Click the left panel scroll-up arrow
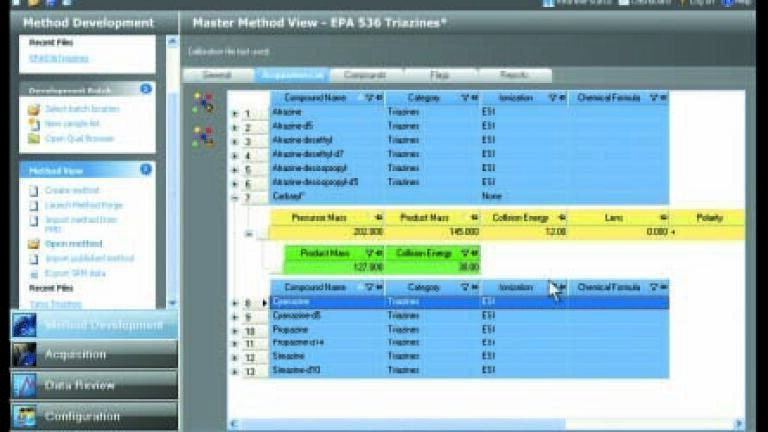The width and height of the screenshot is (768, 432). point(172,42)
